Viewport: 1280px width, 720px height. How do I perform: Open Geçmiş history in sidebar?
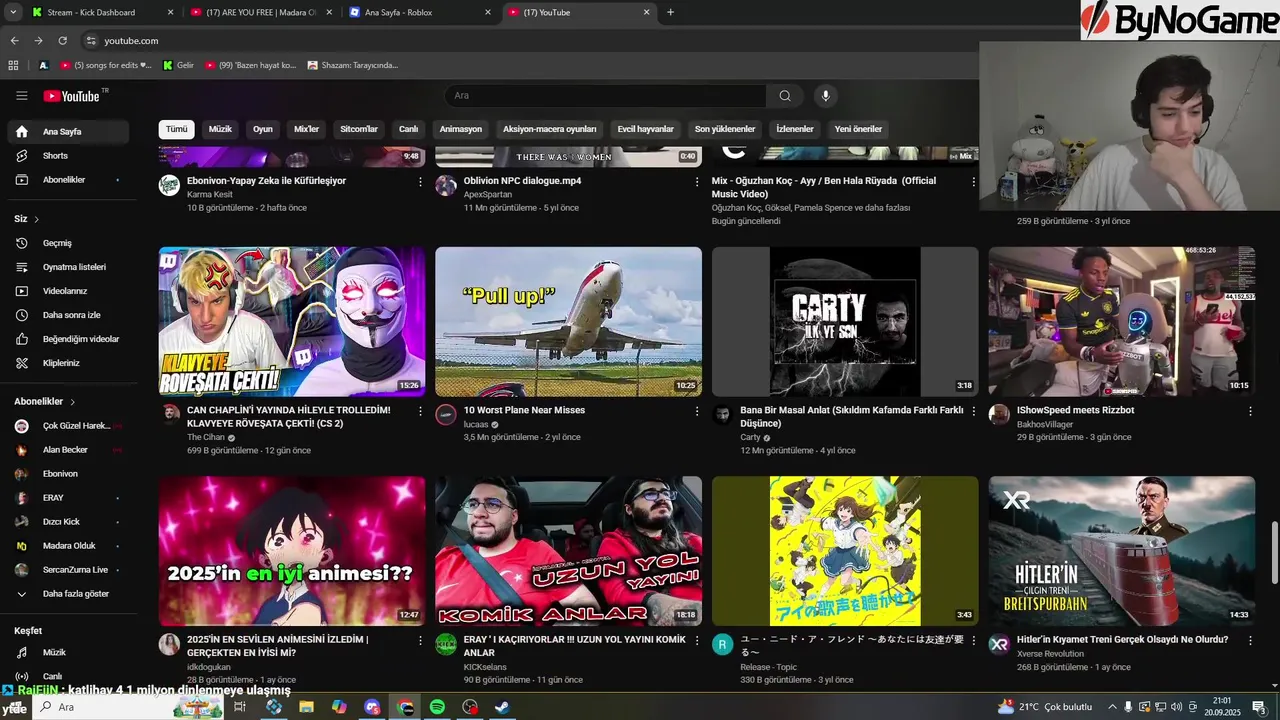pyautogui.click(x=68, y=243)
